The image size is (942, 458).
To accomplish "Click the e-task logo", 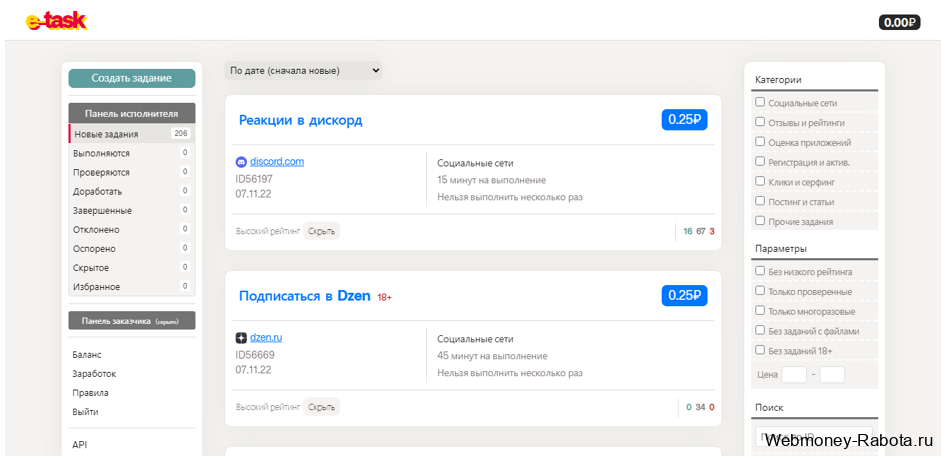I will point(56,22).
